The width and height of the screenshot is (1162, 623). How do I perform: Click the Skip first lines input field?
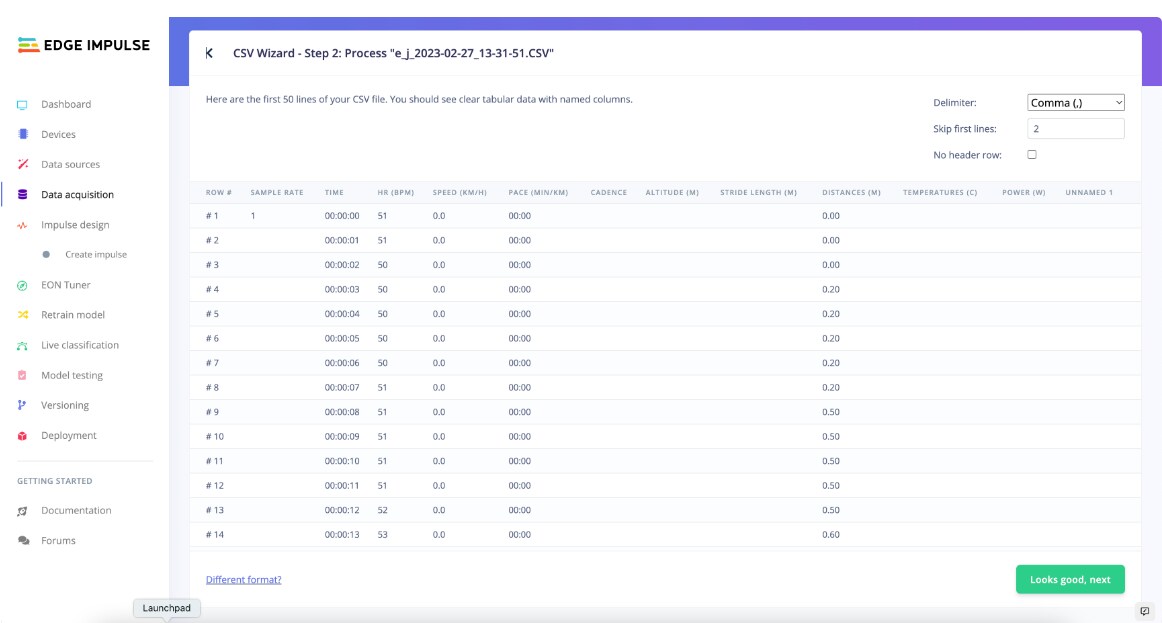(x=1076, y=129)
